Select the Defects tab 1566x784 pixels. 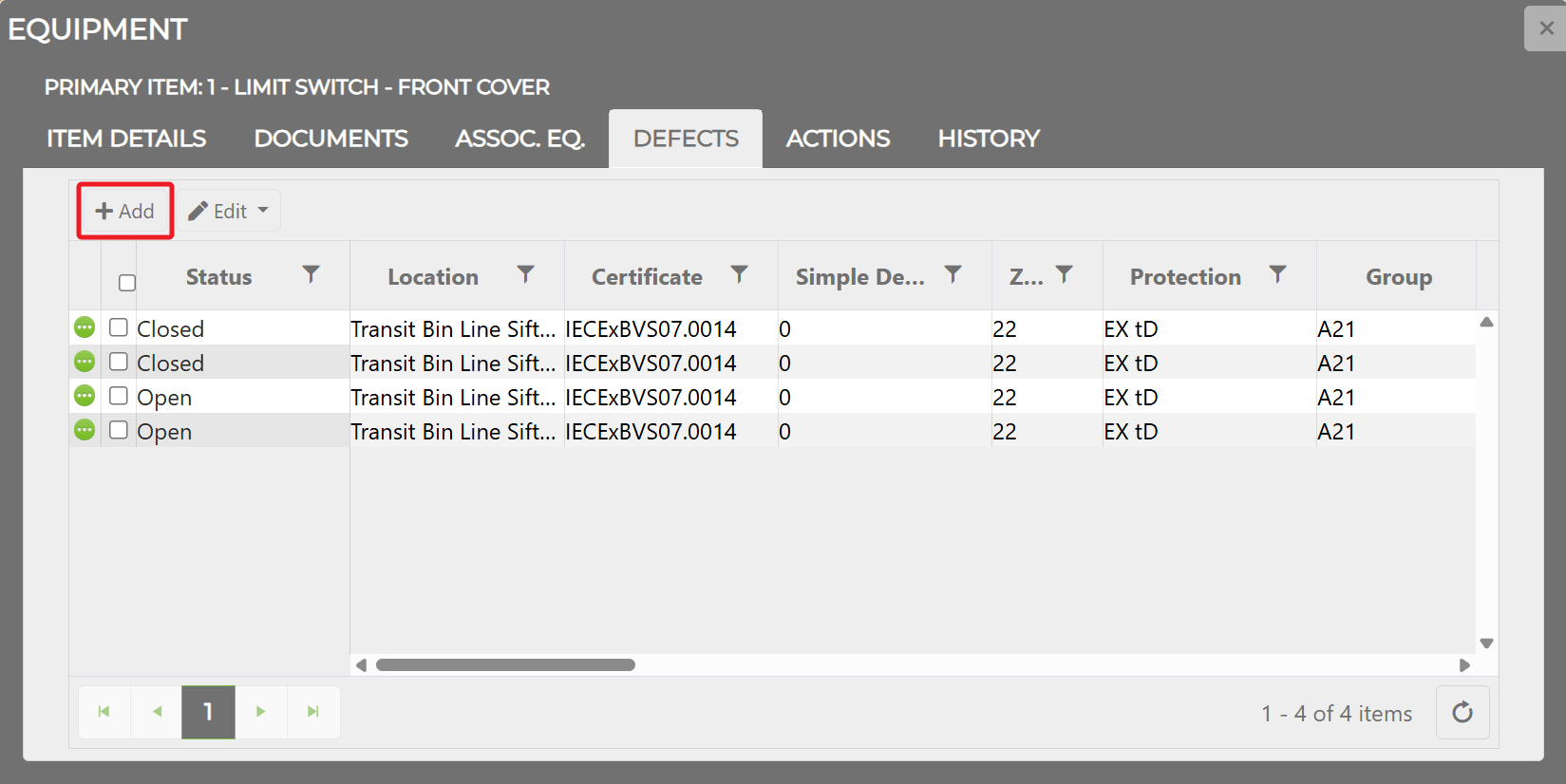pos(686,139)
